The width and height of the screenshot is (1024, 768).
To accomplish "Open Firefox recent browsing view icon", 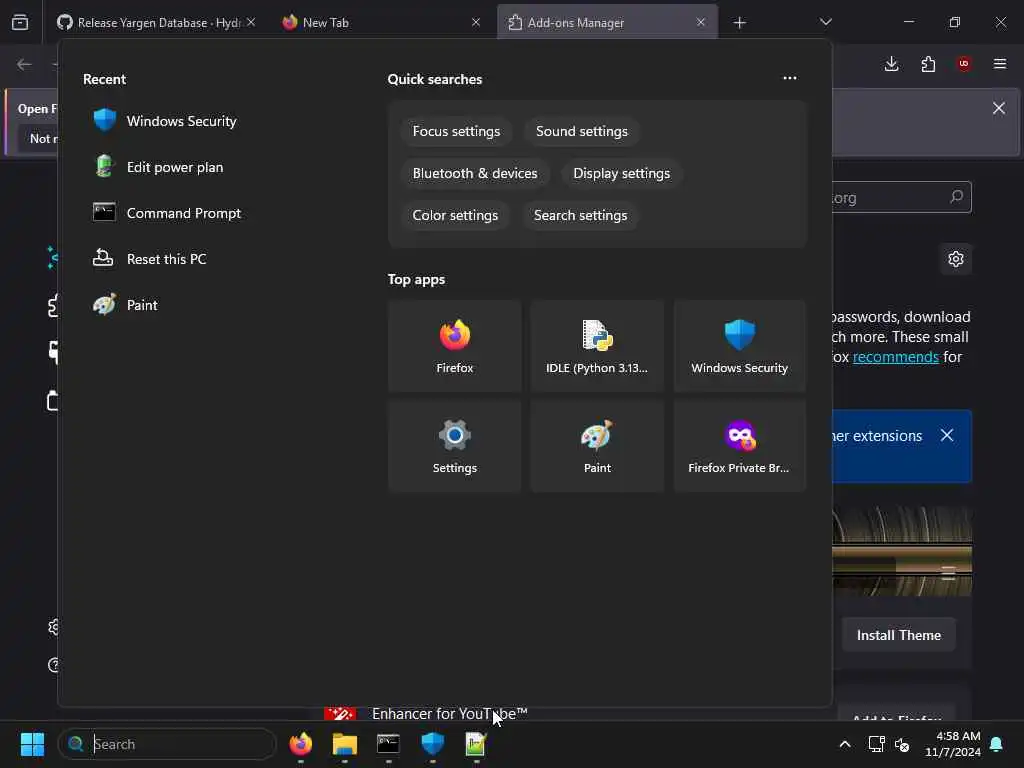I will [x=20, y=23].
